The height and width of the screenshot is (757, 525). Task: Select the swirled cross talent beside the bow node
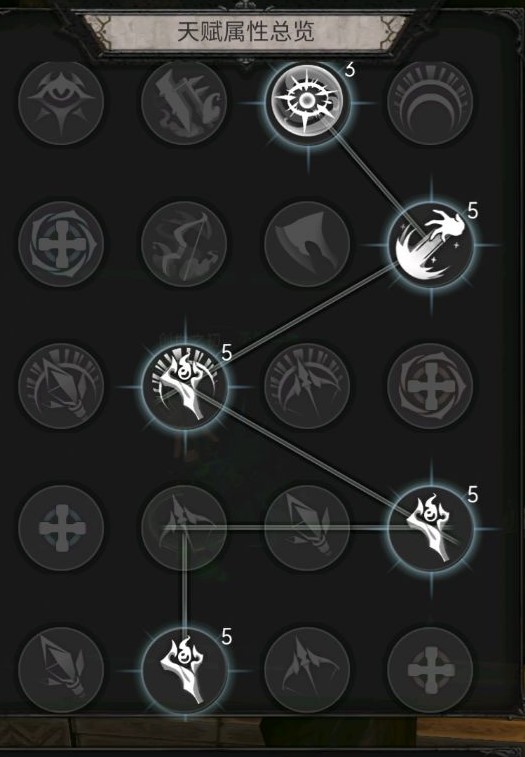tap(61, 244)
